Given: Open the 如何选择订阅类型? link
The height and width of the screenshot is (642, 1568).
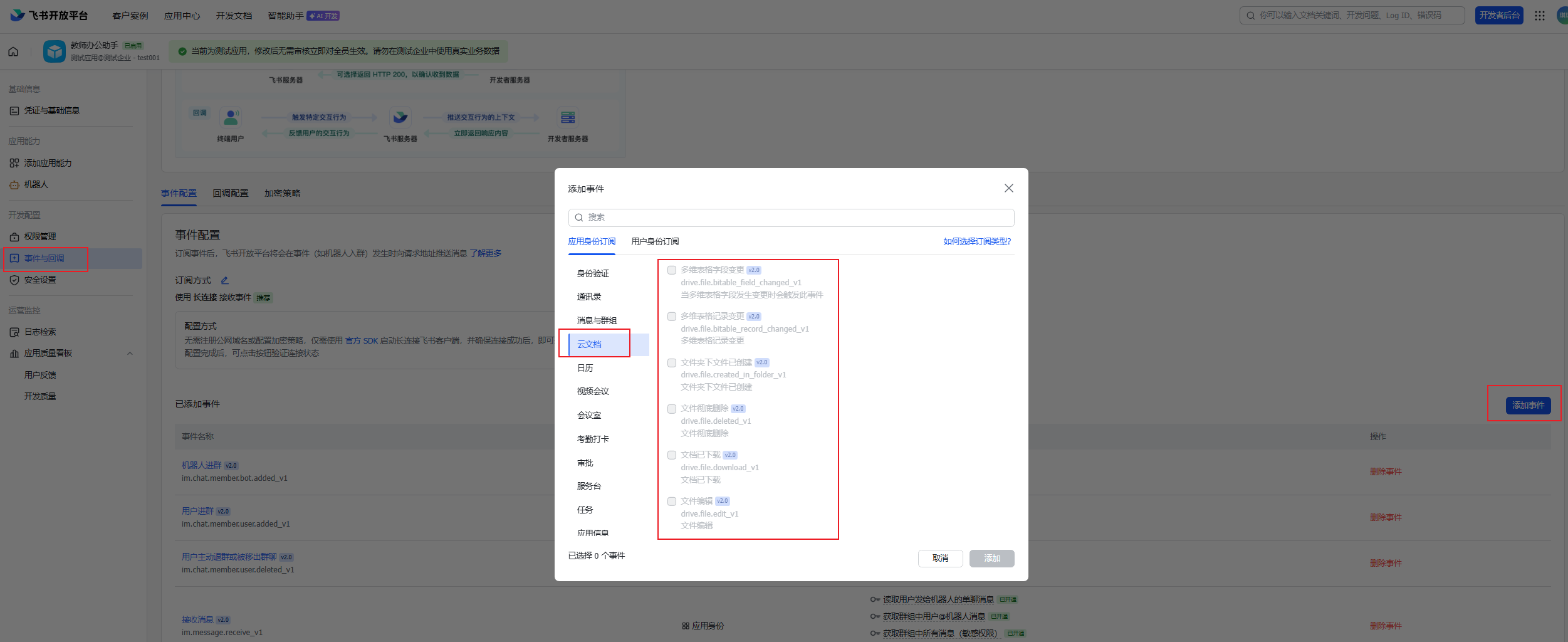Looking at the screenshot, I should 977,241.
